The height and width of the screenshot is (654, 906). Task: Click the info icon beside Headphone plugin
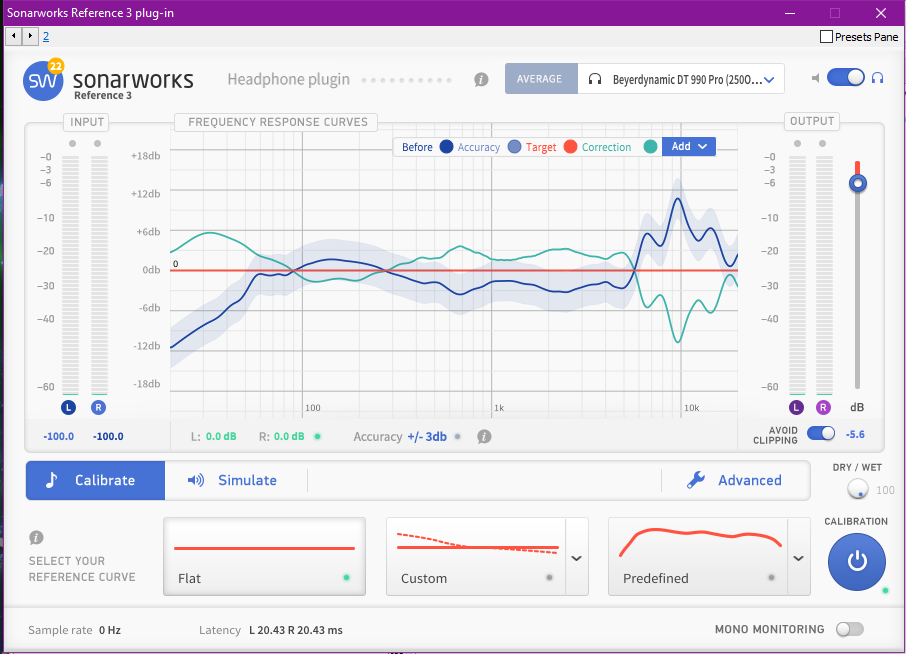(x=481, y=80)
